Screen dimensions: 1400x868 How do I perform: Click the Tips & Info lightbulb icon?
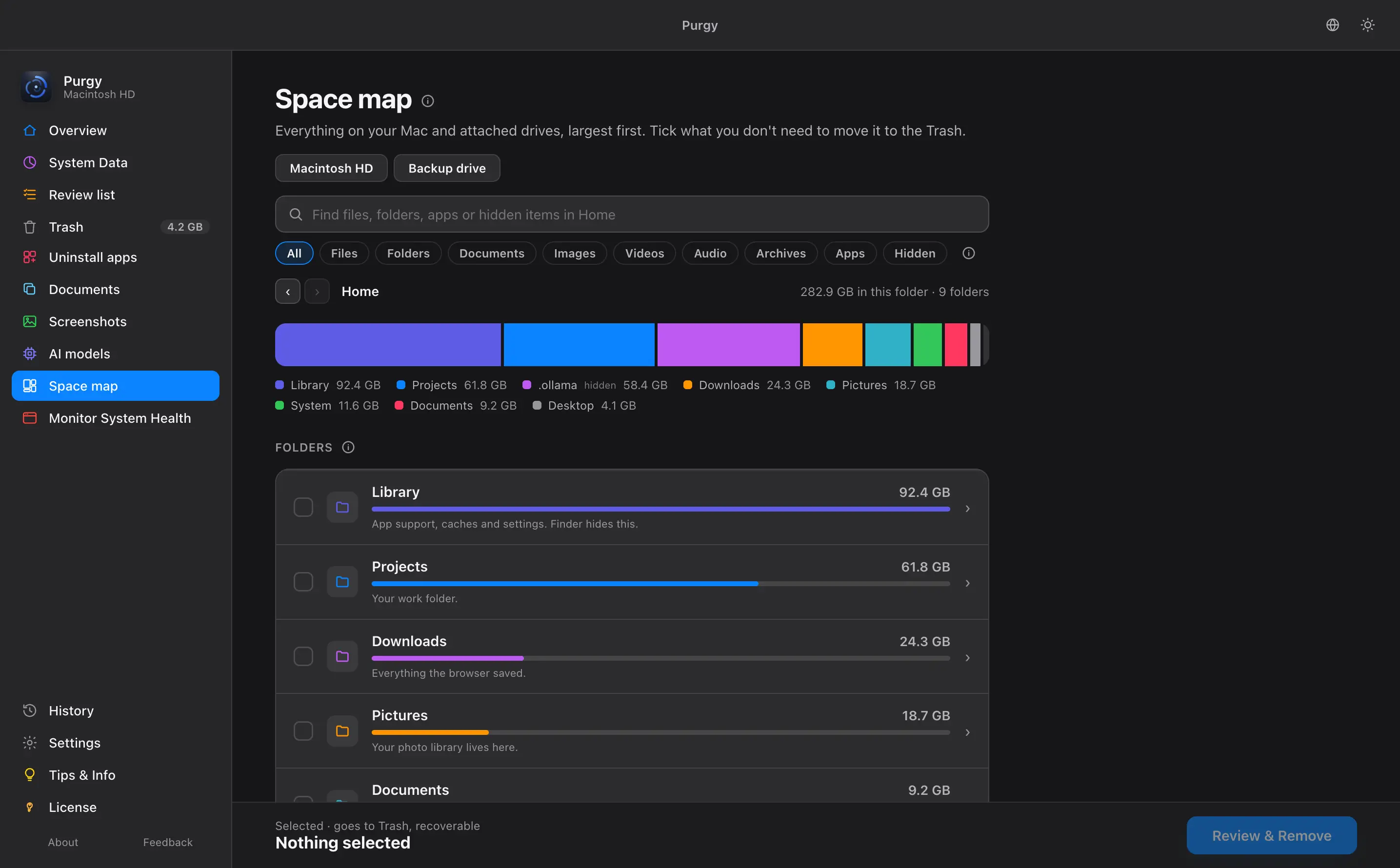30,775
